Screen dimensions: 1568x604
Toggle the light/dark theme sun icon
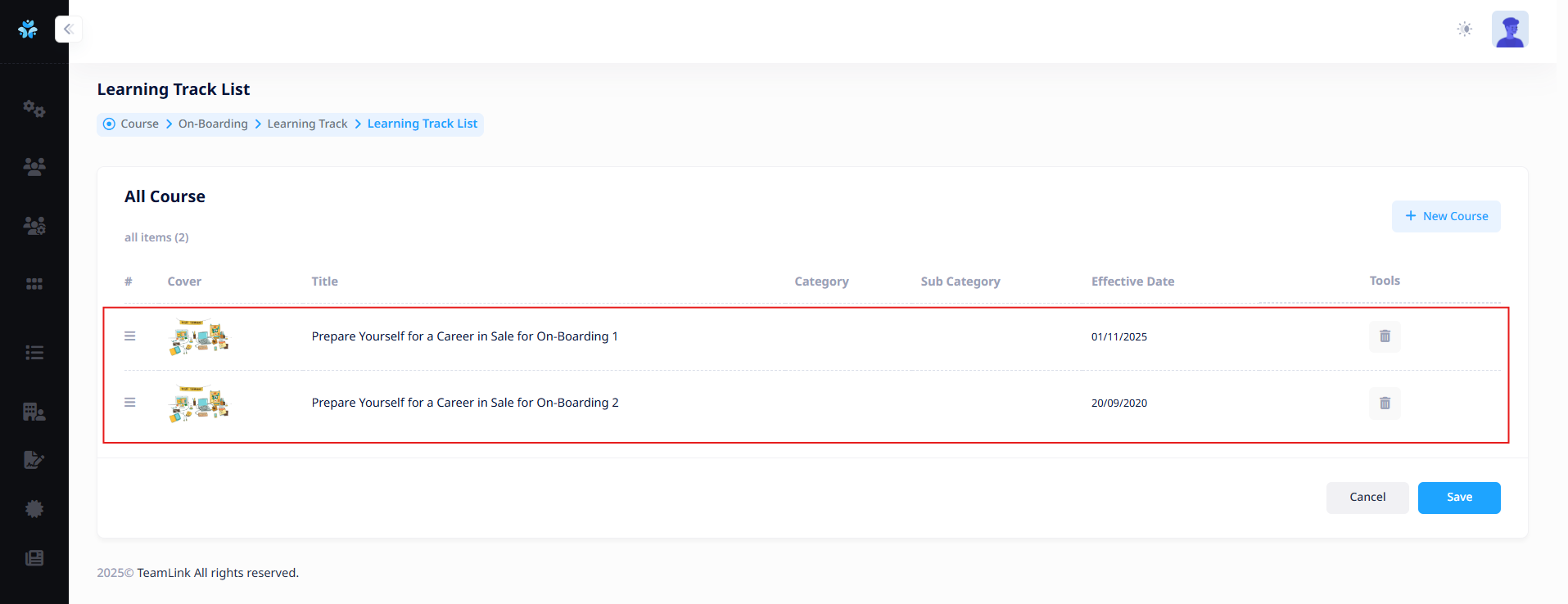point(1464,29)
